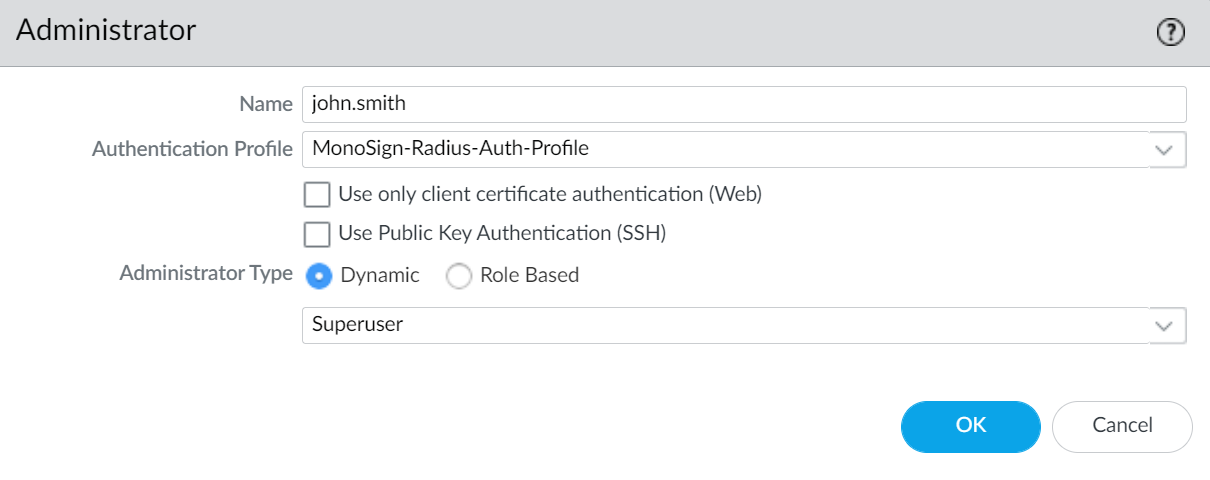Click the 'Dynamic' label text

(x=380, y=275)
